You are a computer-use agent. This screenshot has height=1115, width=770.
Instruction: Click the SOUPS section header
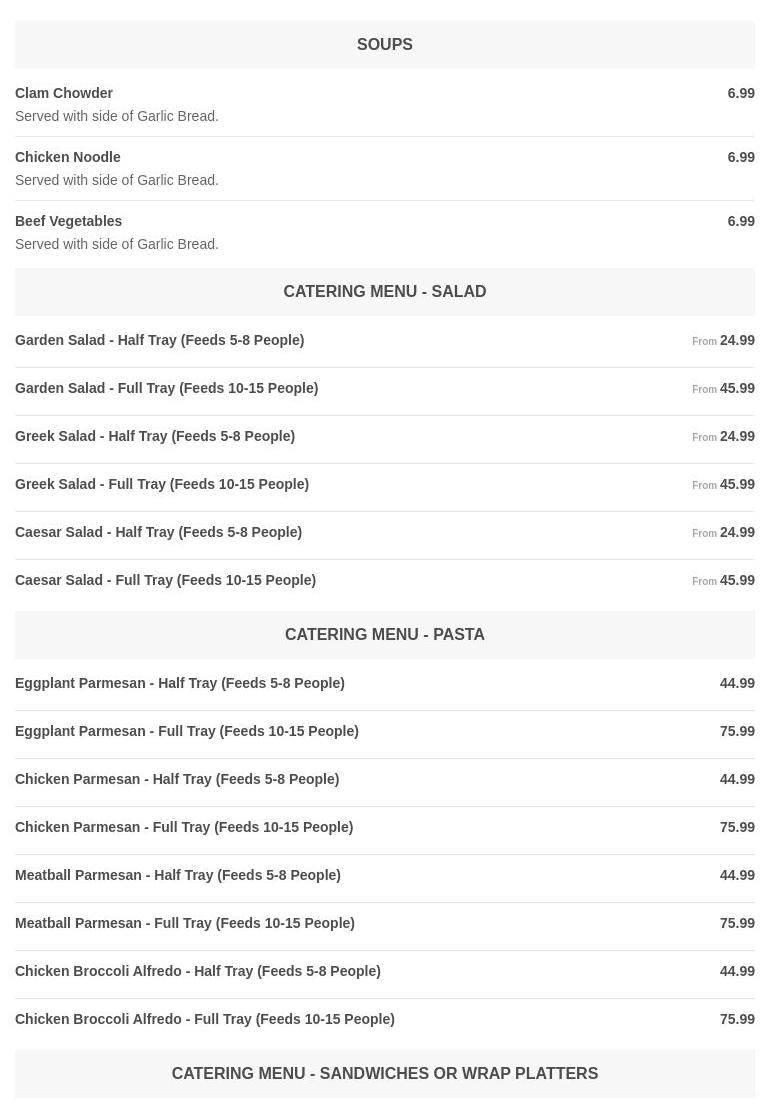[x=385, y=45]
